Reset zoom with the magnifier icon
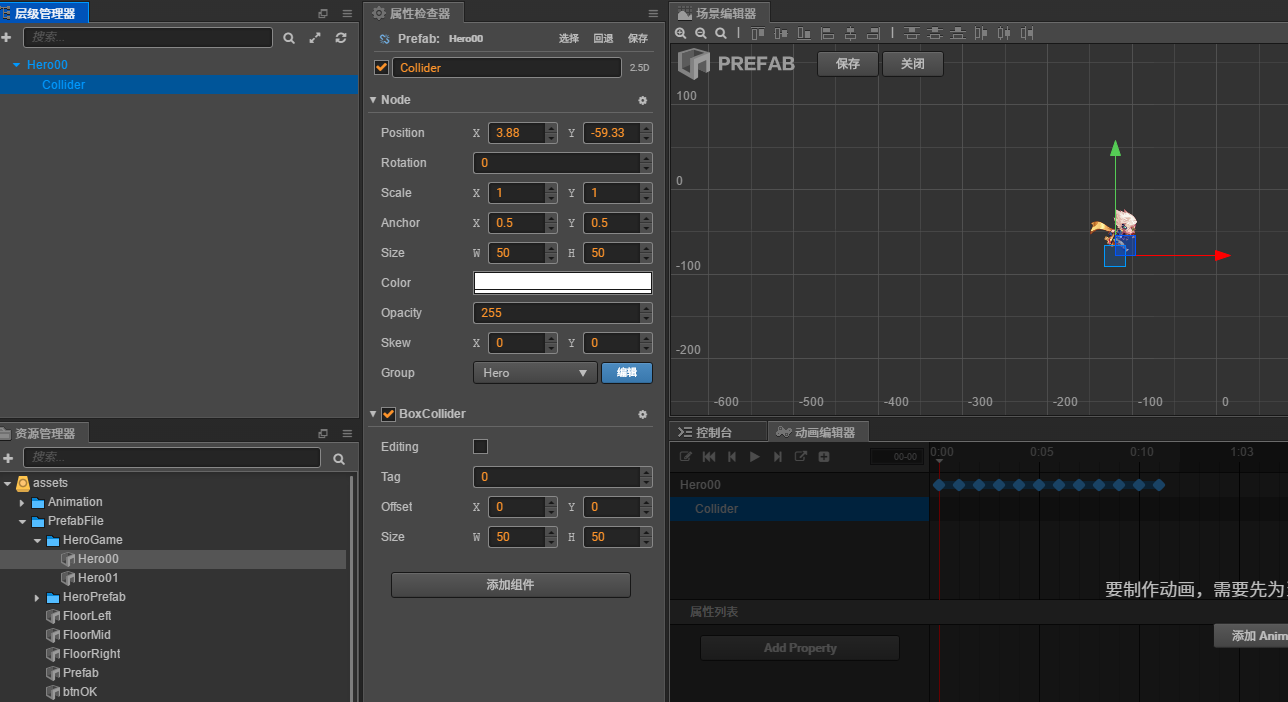 pyautogui.click(x=720, y=33)
